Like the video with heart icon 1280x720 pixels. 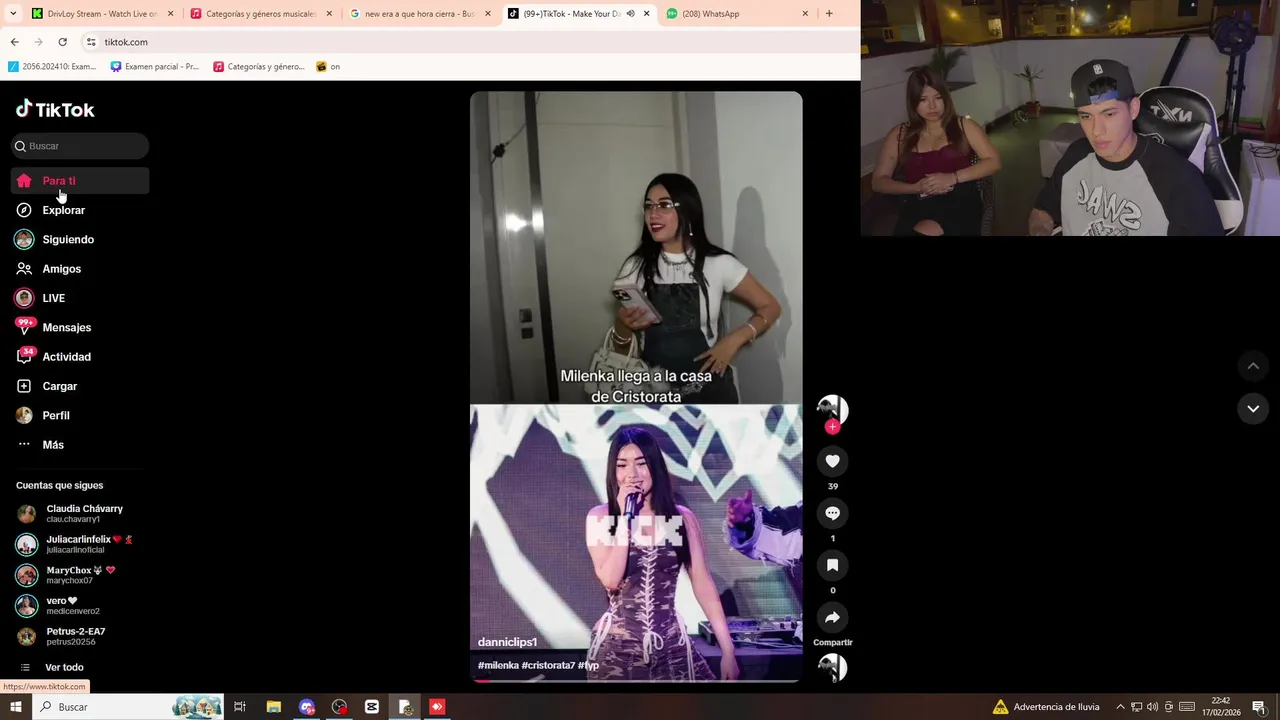pyautogui.click(x=832, y=461)
